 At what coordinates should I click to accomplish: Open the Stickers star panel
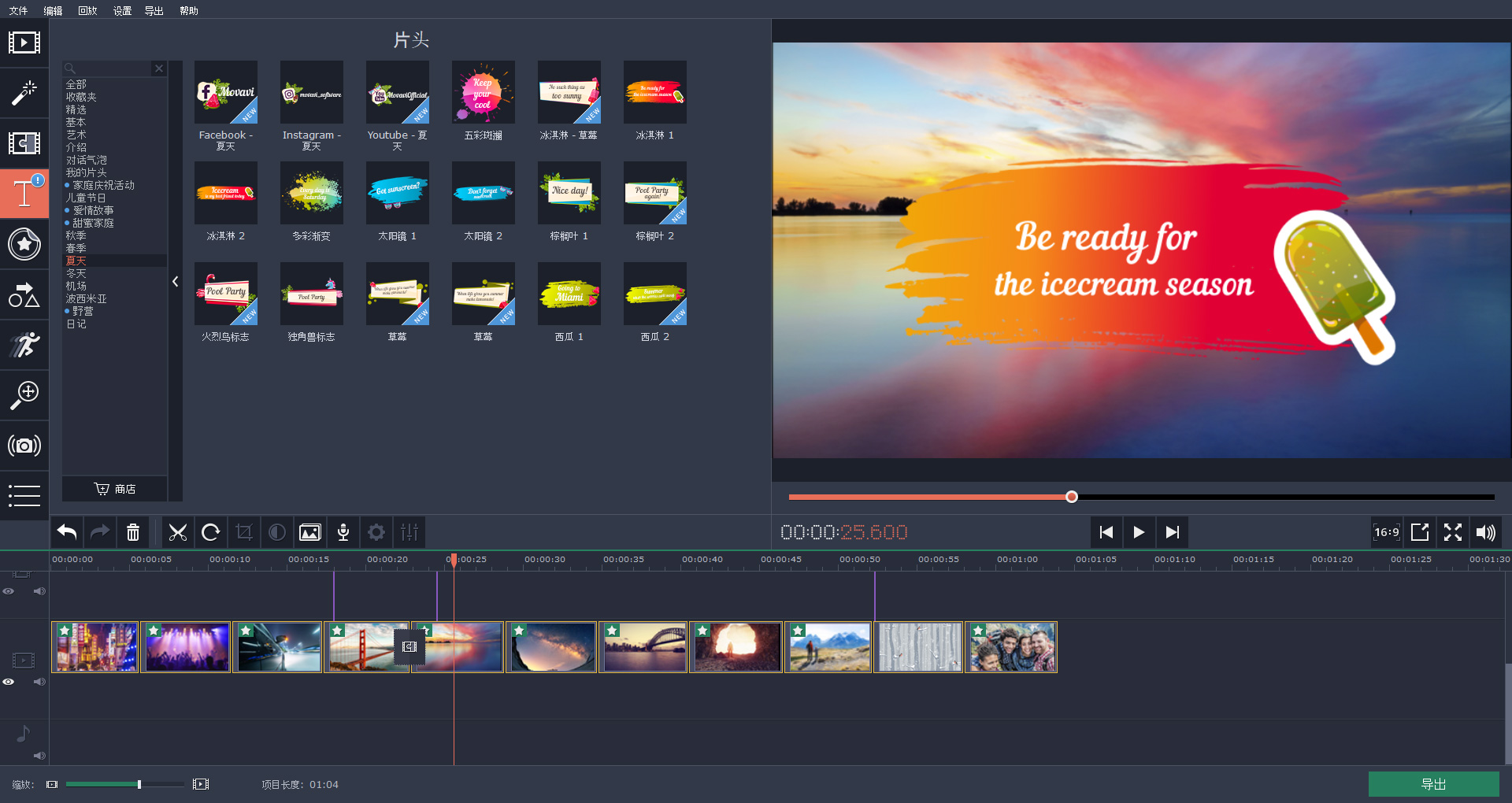click(x=24, y=244)
